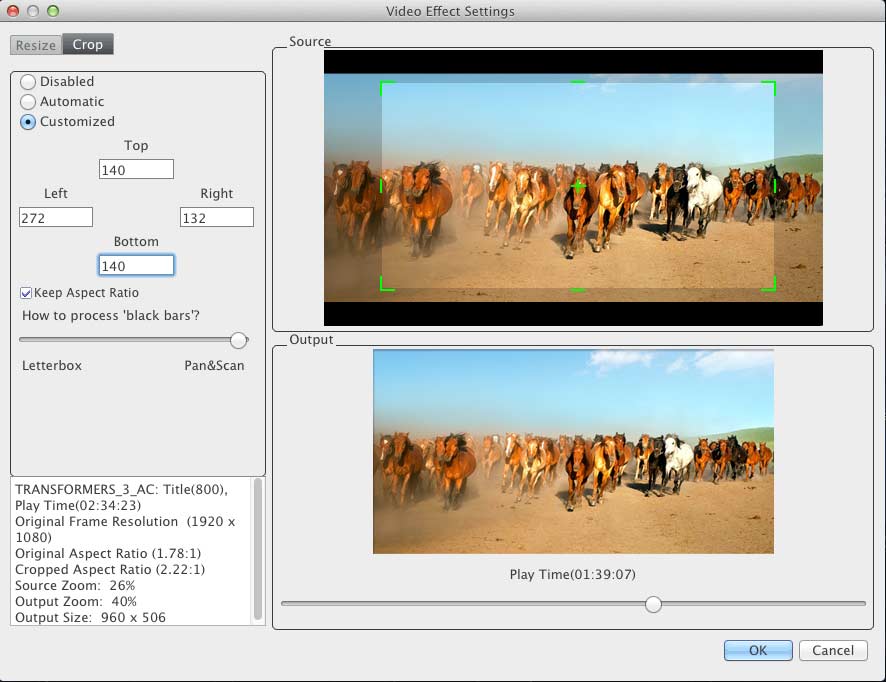Image resolution: width=886 pixels, height=682 pixels.
Task: Click the 'Output Zoom: 40%' line
Action: 76,601
